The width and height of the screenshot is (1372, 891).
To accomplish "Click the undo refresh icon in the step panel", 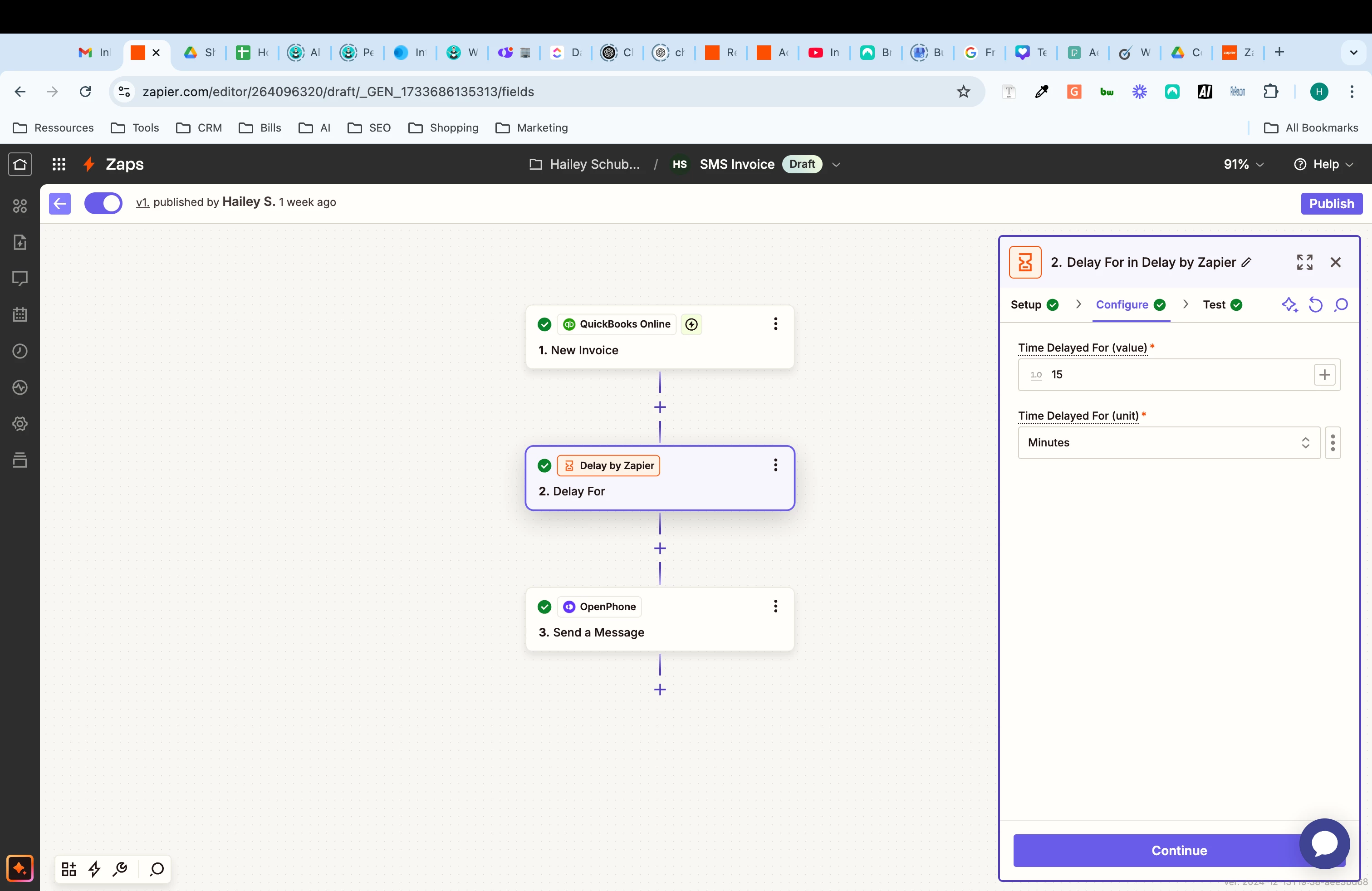I will click(x=1315, y=305).
